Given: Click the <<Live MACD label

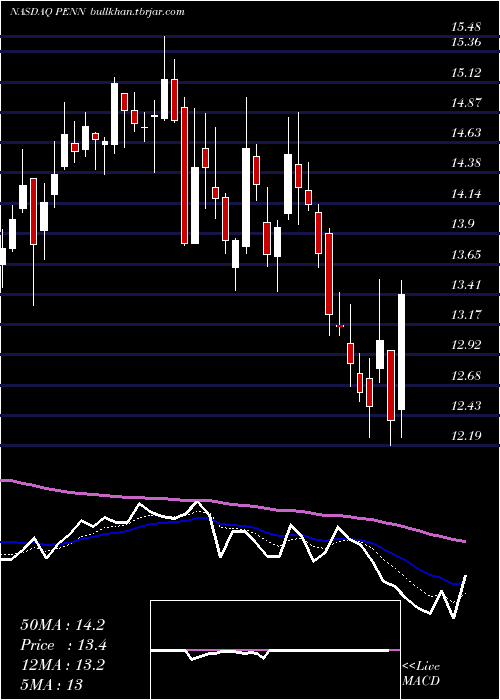Looking at the screenshot, I should pos(421,673).
